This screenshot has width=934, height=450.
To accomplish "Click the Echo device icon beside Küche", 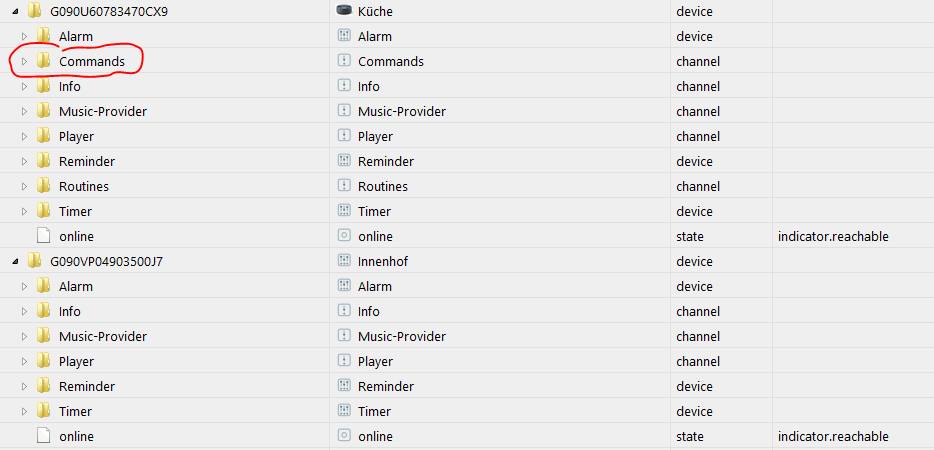I will [344, 11].
